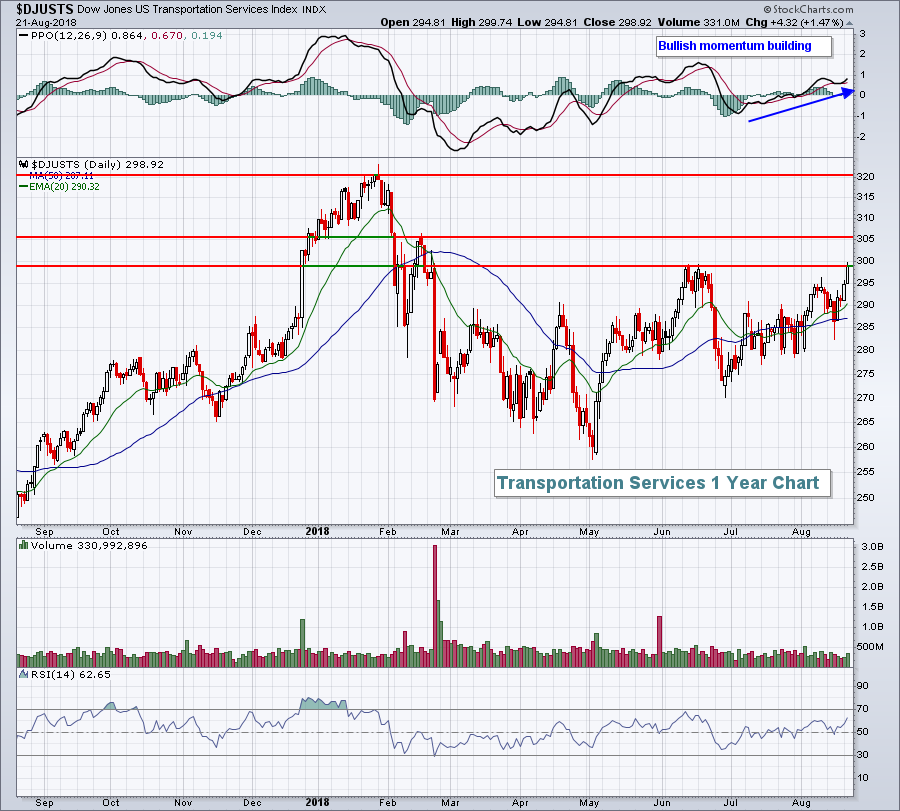This screenshot has height=811, width=900.
Task: Click the small up triangle after Chg value
Action: [x=849, y=24]
